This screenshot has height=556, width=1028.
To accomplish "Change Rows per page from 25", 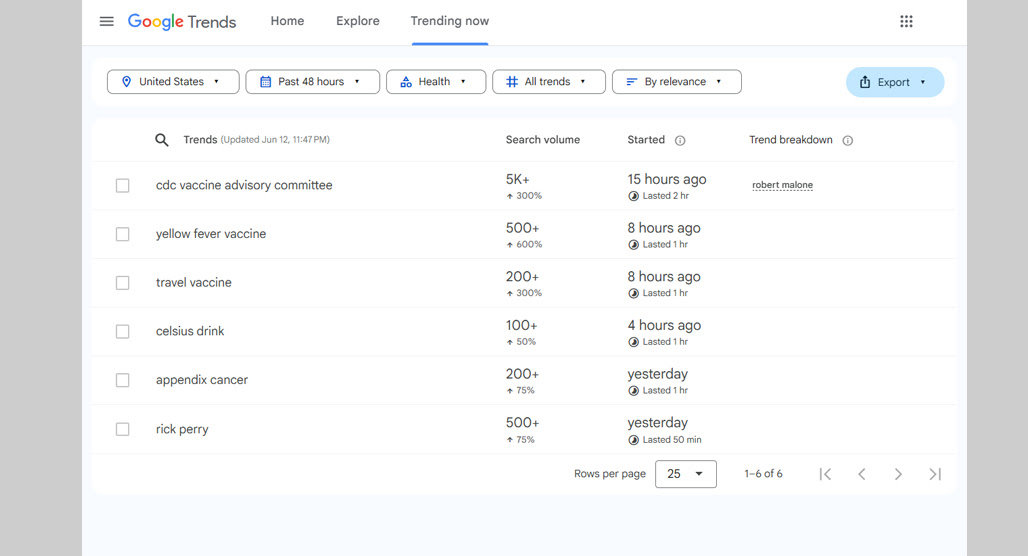I will 686,474.
